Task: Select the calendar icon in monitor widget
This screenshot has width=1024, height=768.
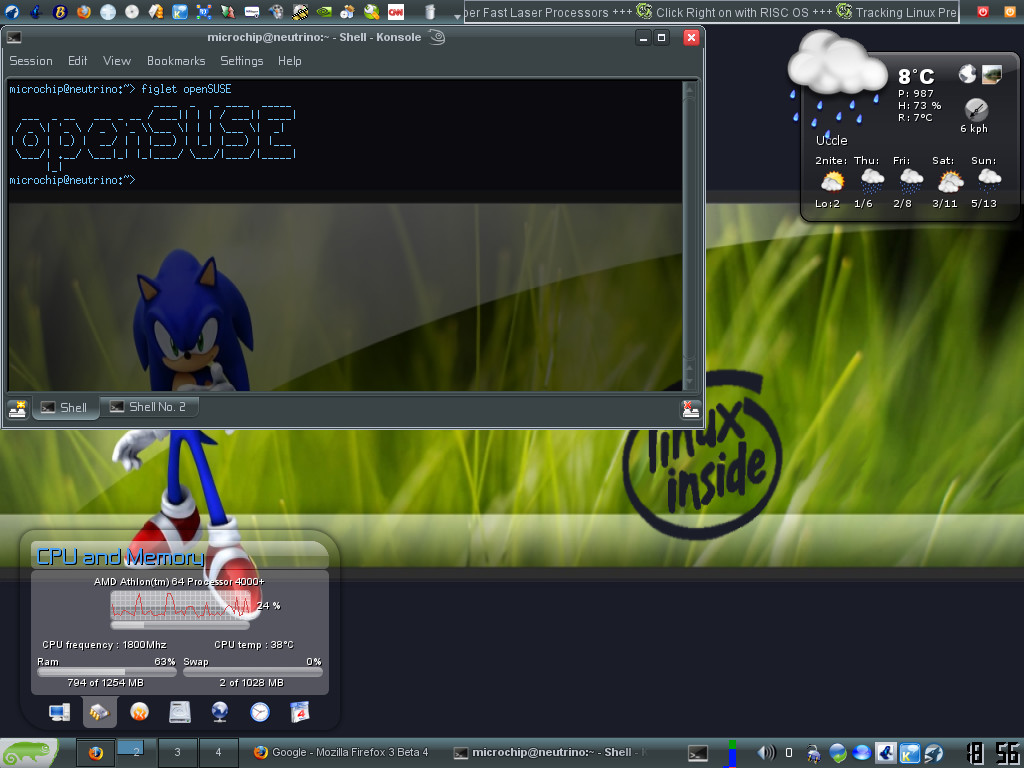Action: coord(300,712)
